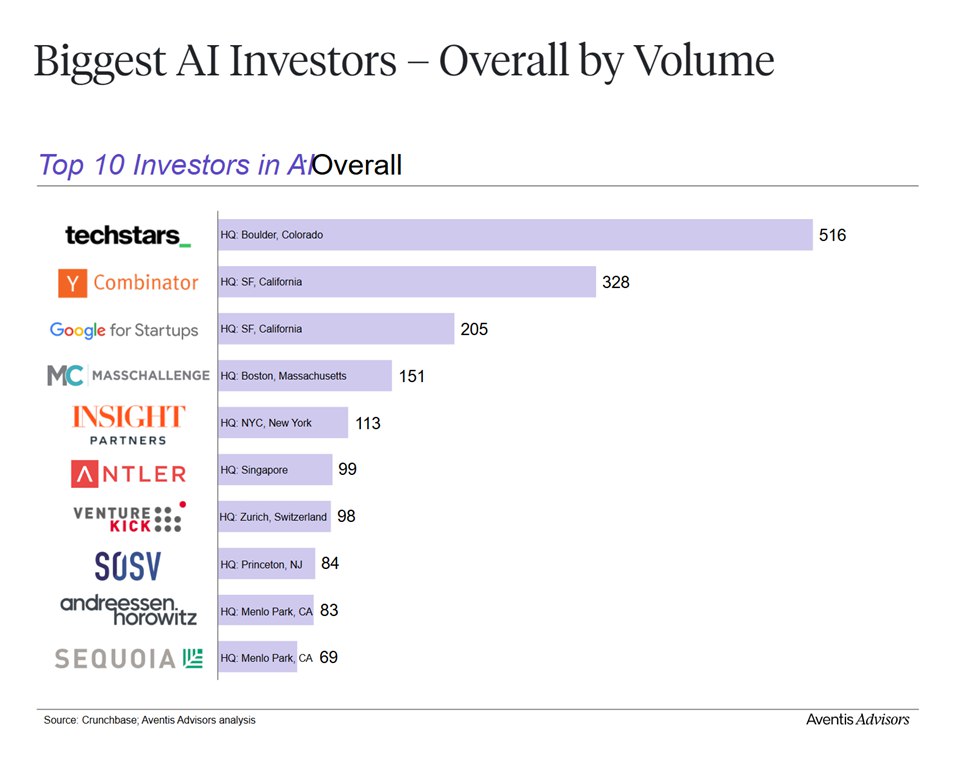Viewport: 975px width, 761px height.
Task: Click the Sequoia logo
Action: (x=128, y=658)
